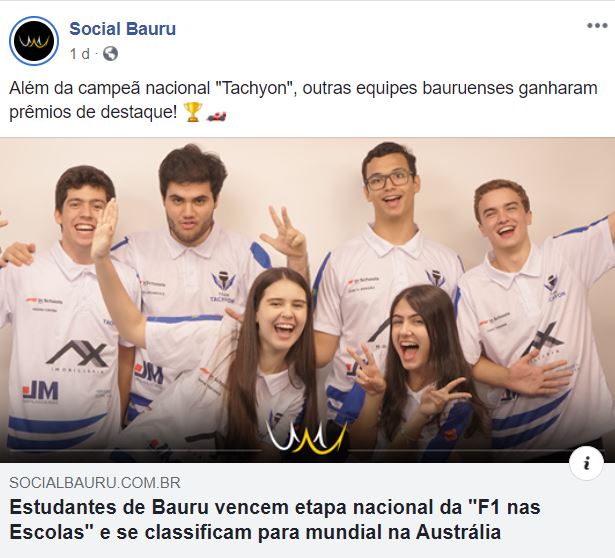Click the Team Tachyon emblem on the second boy's shirt
615x558 pixels.
tap(224, 287)
